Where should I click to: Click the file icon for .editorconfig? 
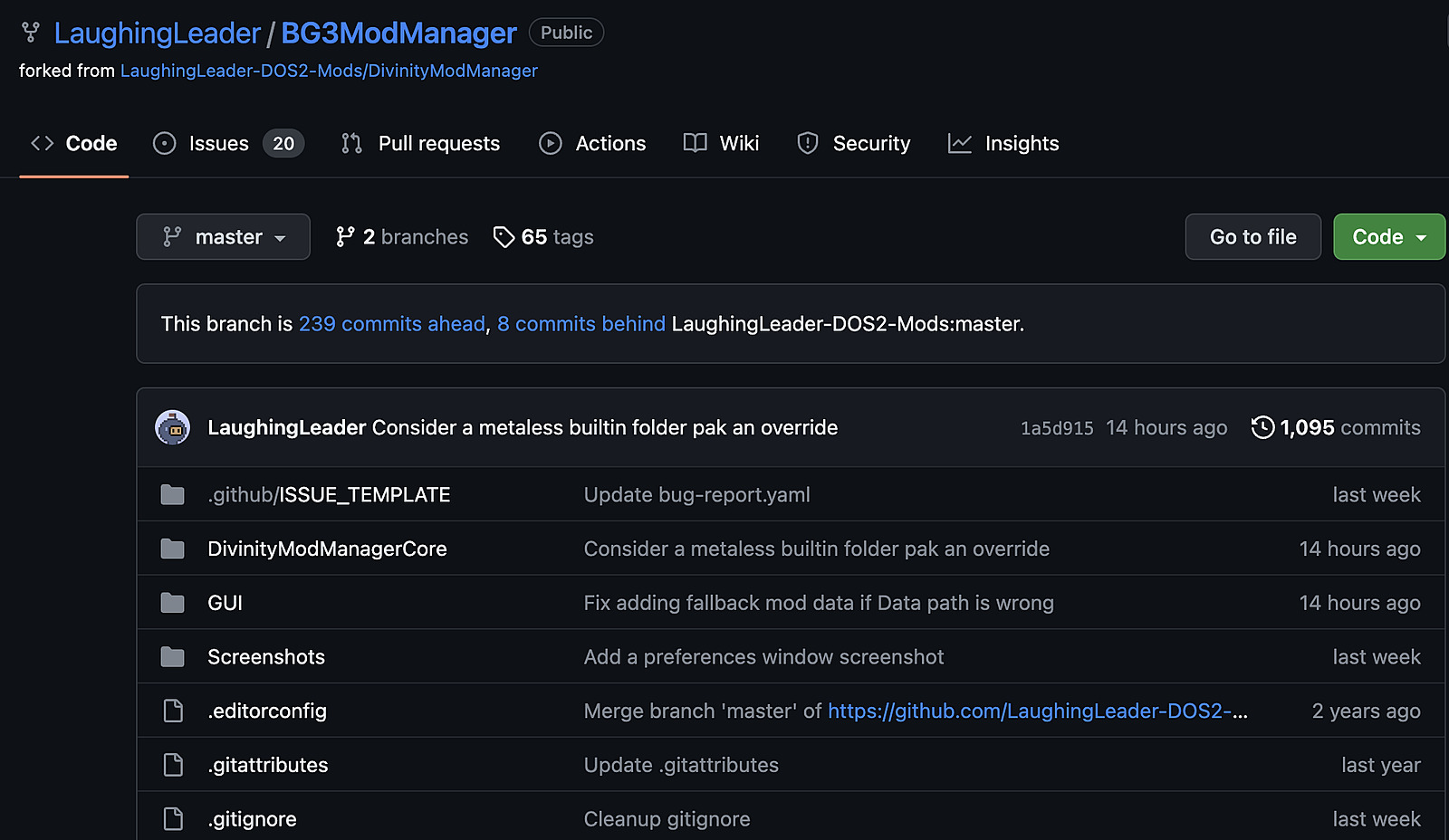(x=172, y=711)
